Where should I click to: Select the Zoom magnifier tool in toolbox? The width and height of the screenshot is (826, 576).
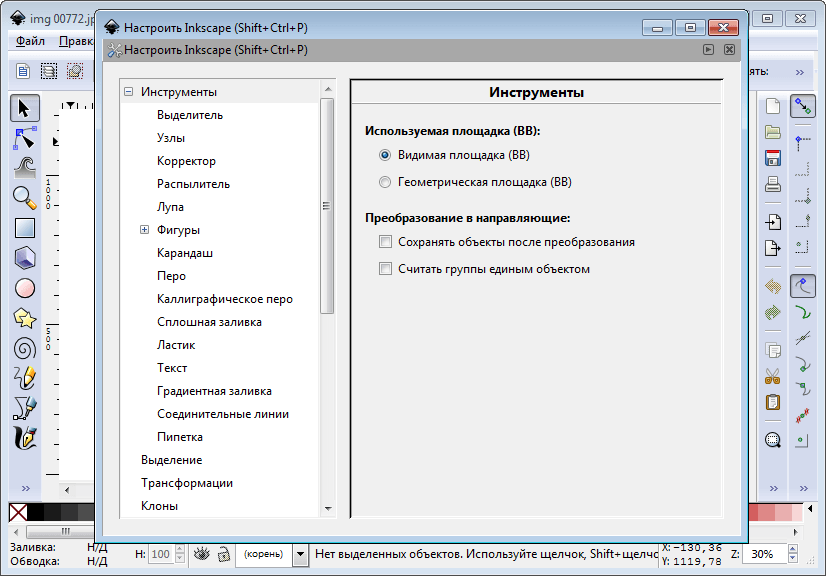[24, 198]
